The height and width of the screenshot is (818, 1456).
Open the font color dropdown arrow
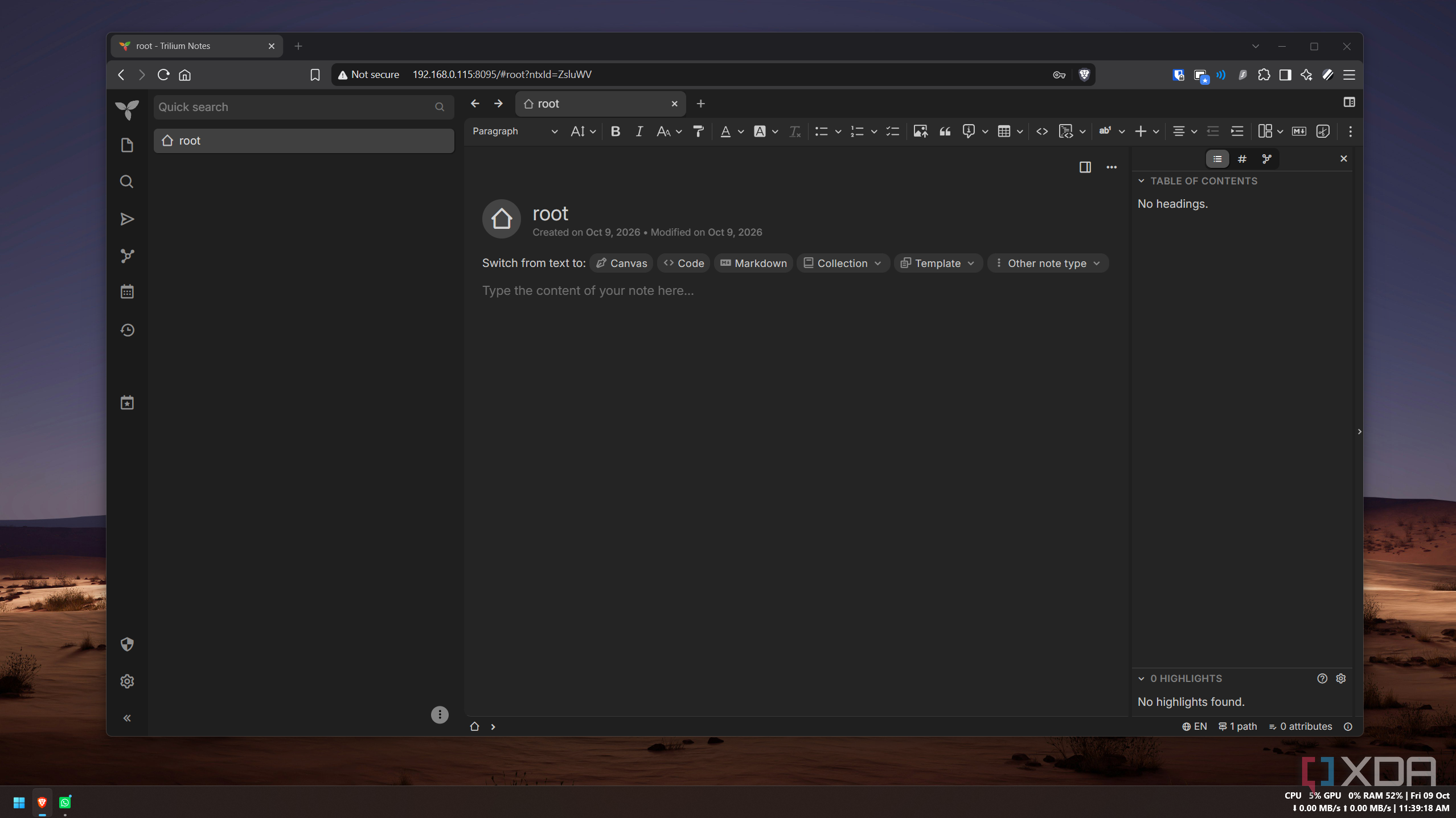coord(741,132)
